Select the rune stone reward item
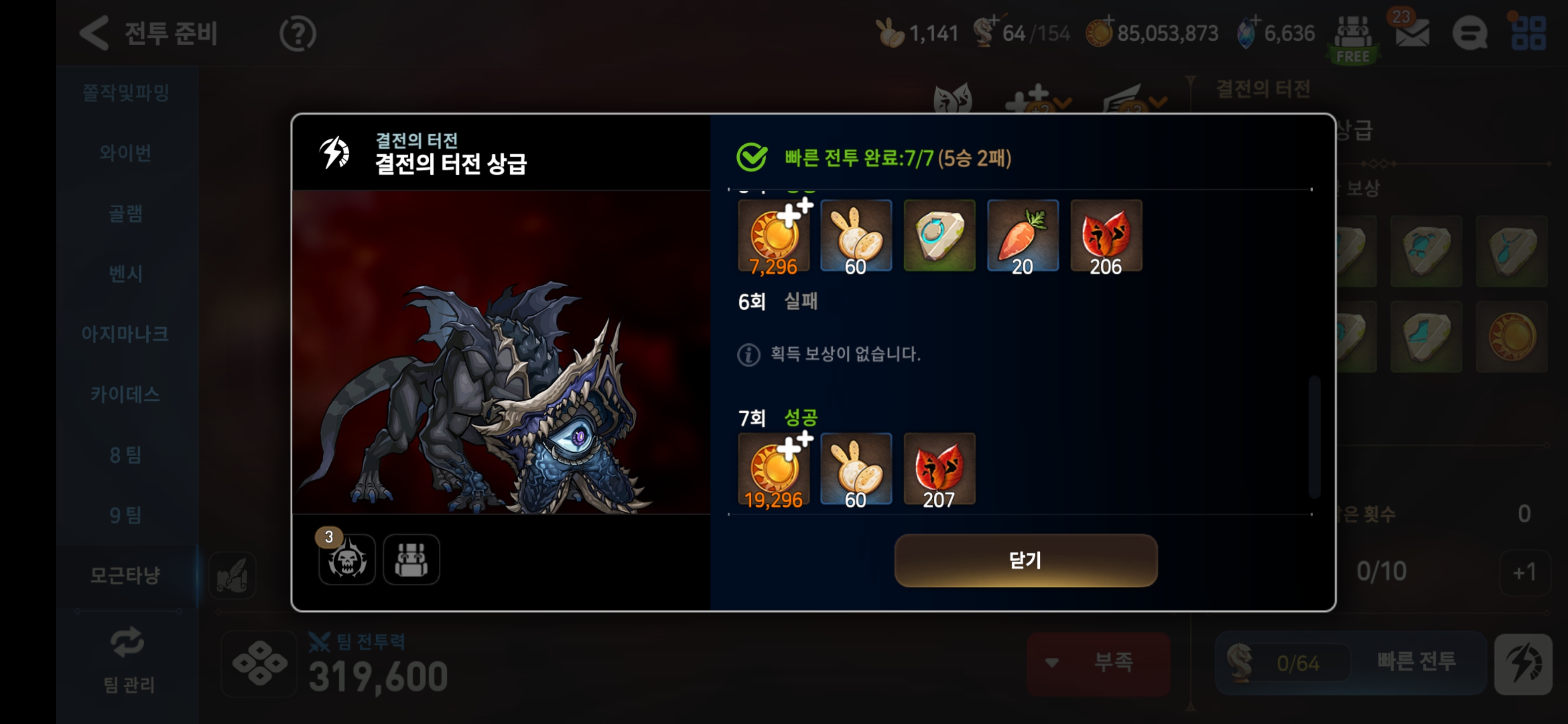This screenshot has height=724, width=1568. coord(939,236)
